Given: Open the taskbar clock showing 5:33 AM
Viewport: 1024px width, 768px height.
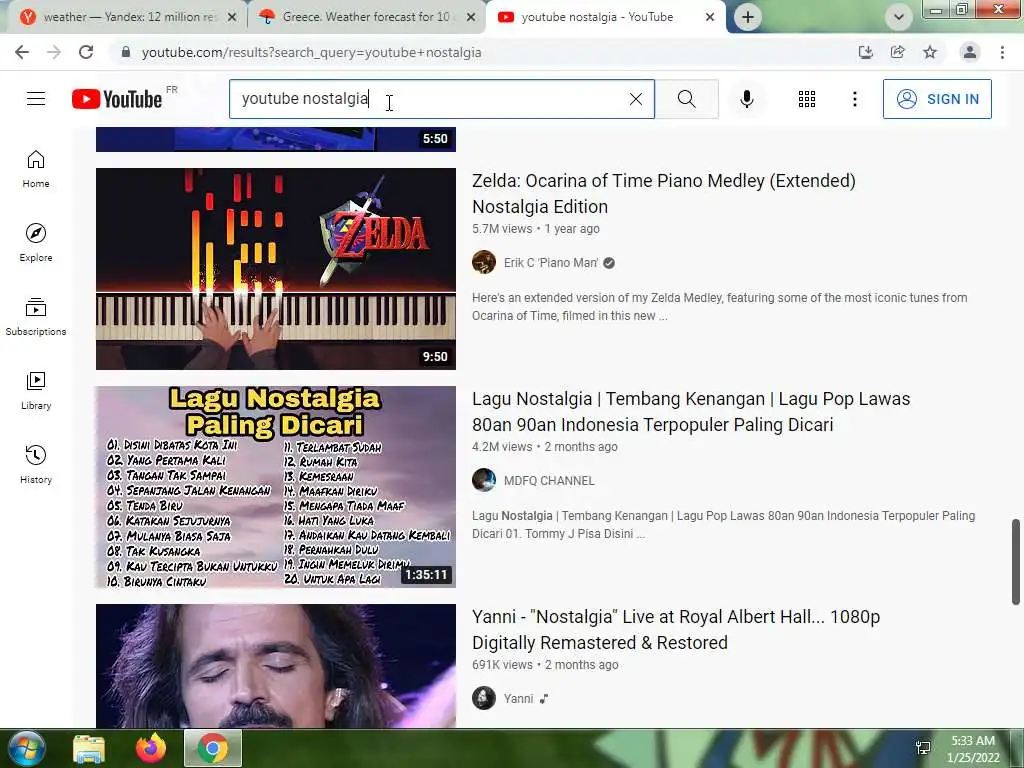Looking at the screenshot, I should pyautogui.click(x=973, y=749).
